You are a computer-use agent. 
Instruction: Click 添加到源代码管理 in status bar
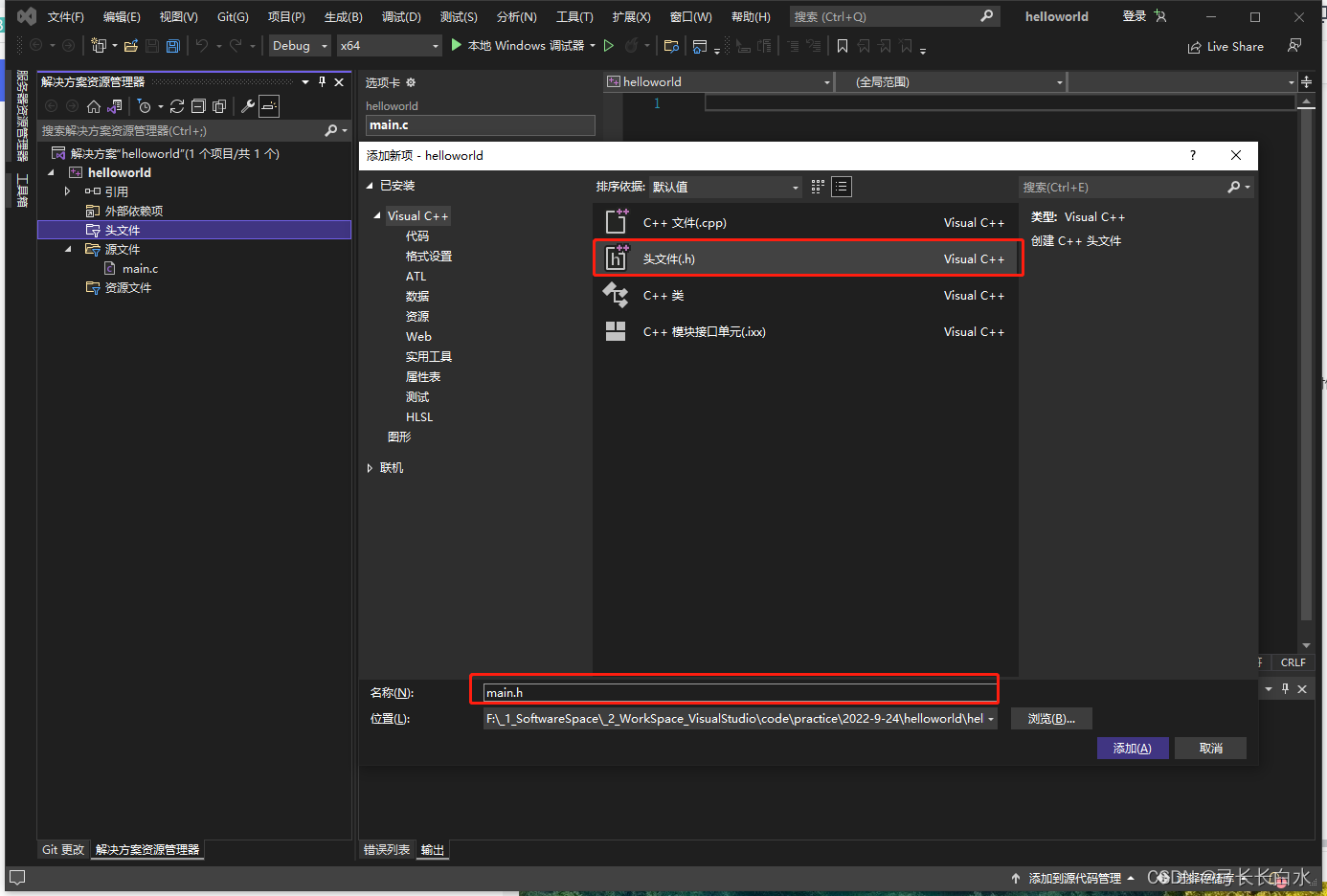pos(1074,878)
